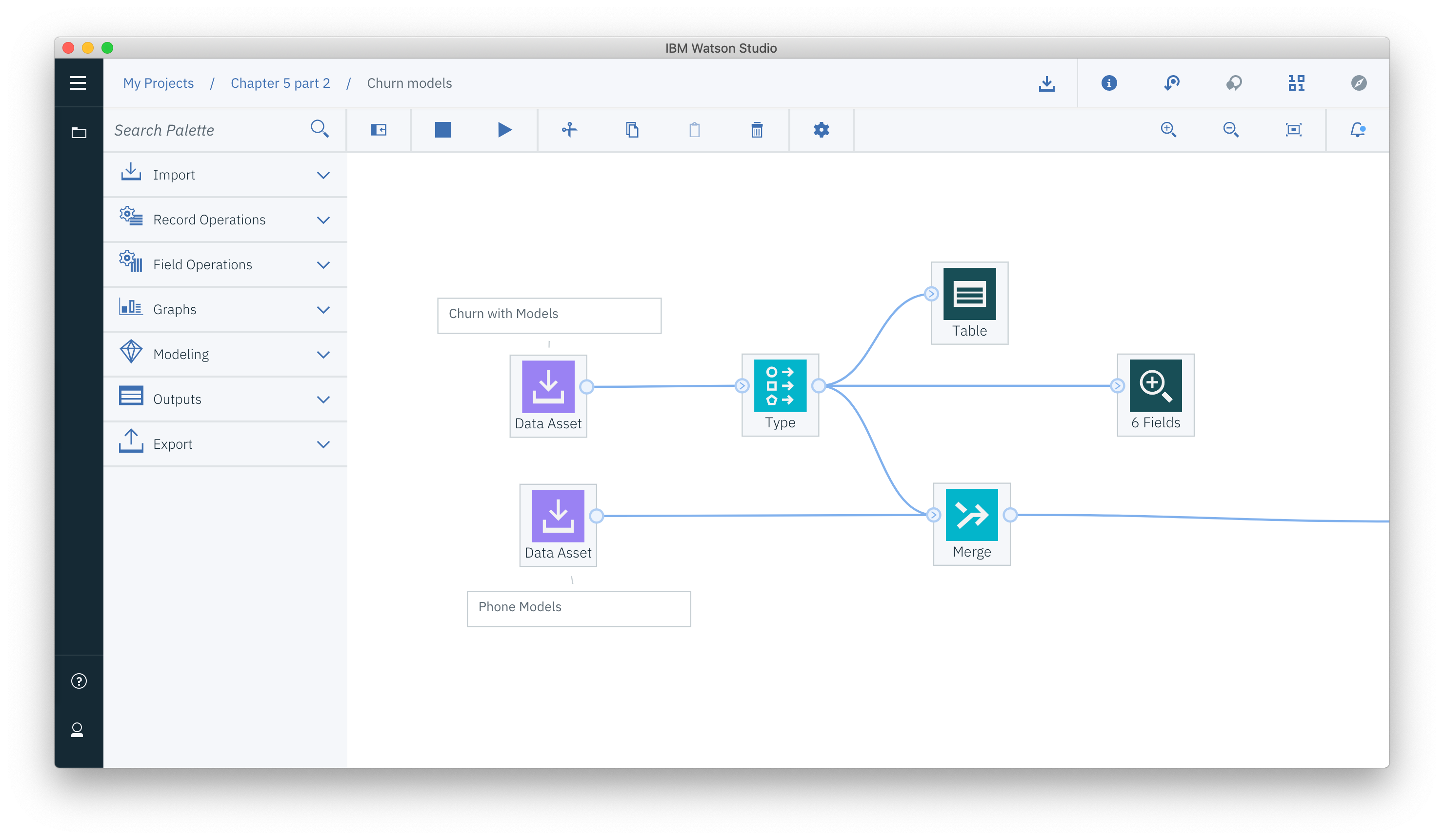Click the notification bell icon
The image size is (1444, 840).
(1358, 129)
